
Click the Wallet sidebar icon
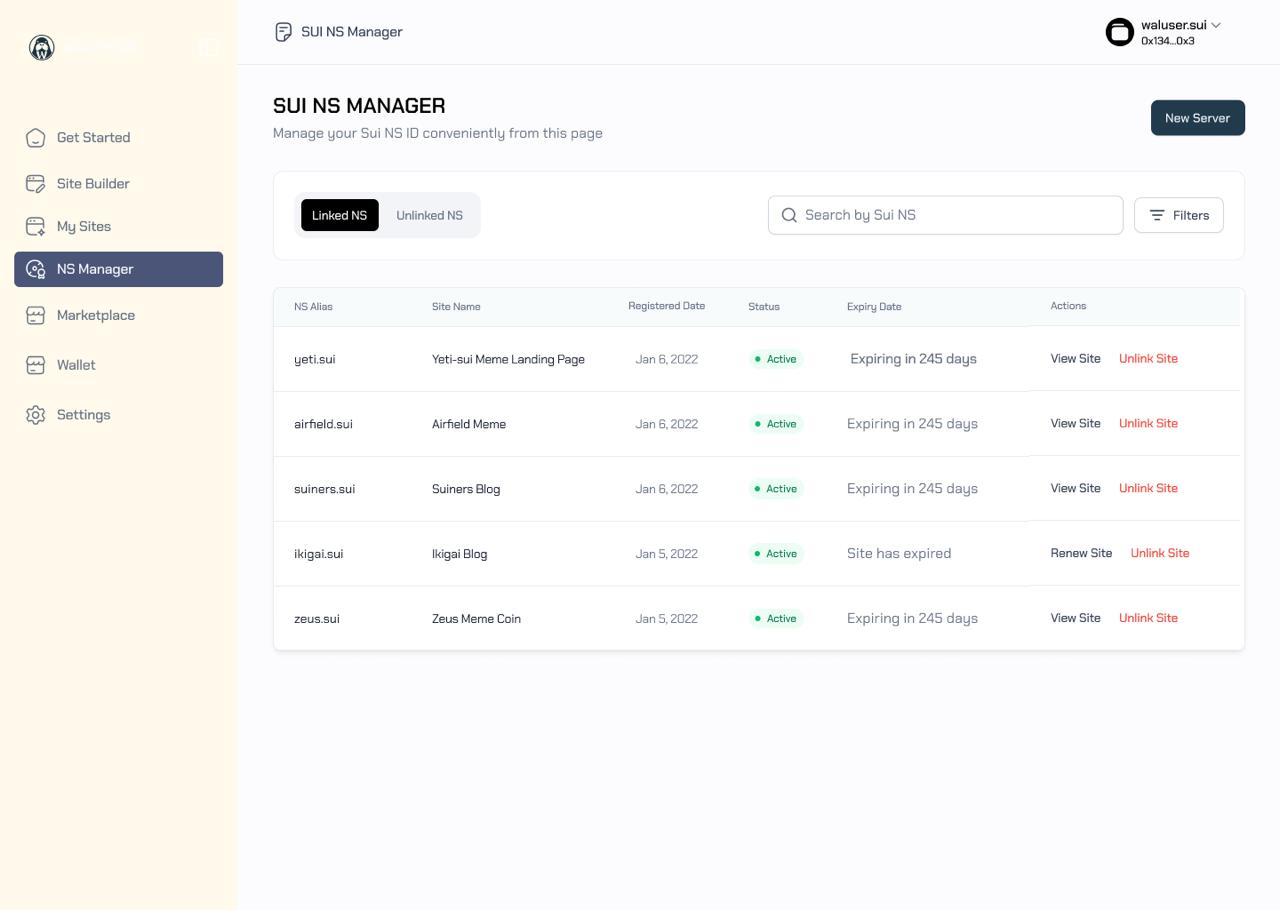tap(36, 365)
